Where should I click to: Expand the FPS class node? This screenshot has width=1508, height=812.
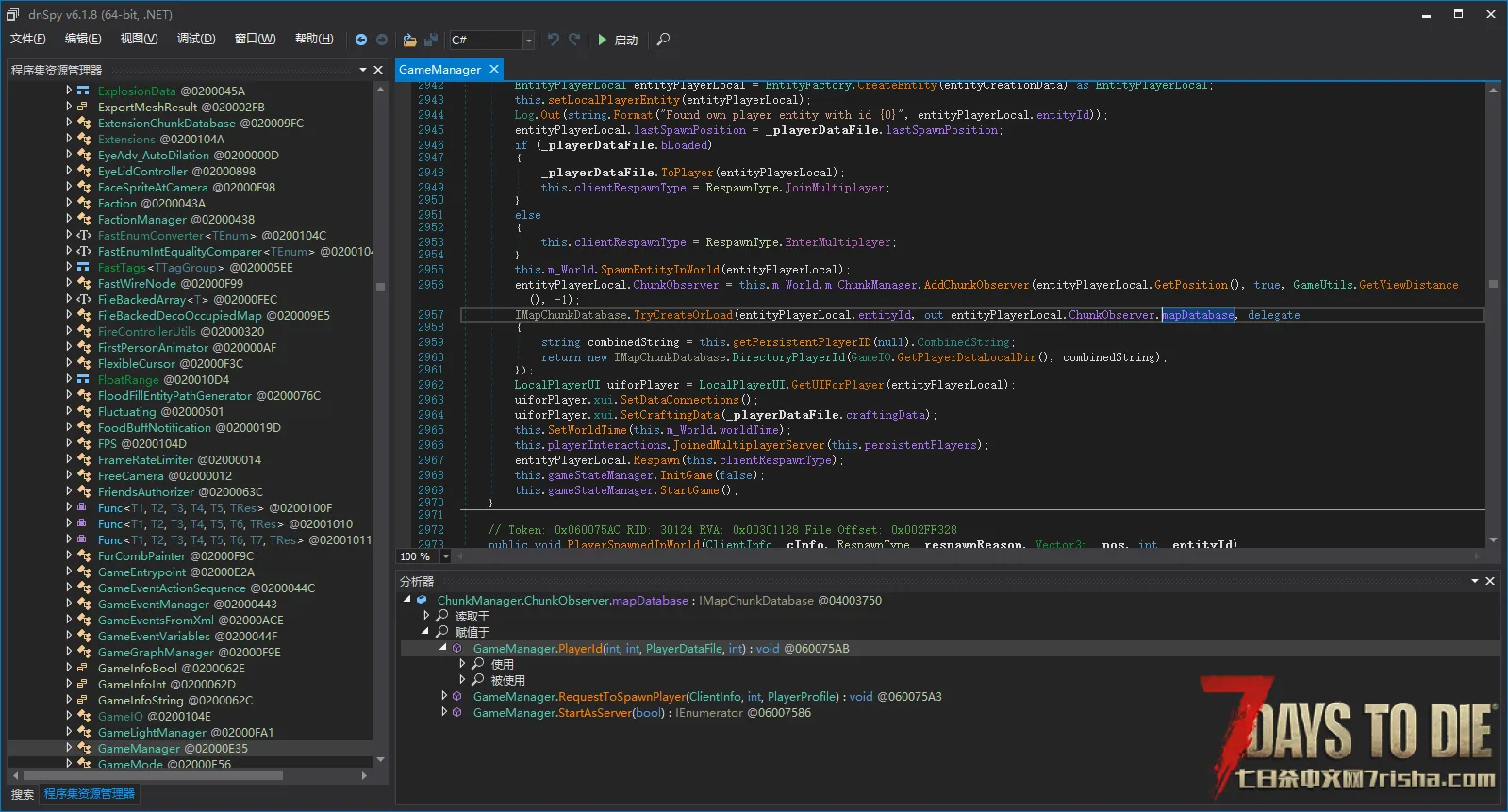tap(69, 443)
